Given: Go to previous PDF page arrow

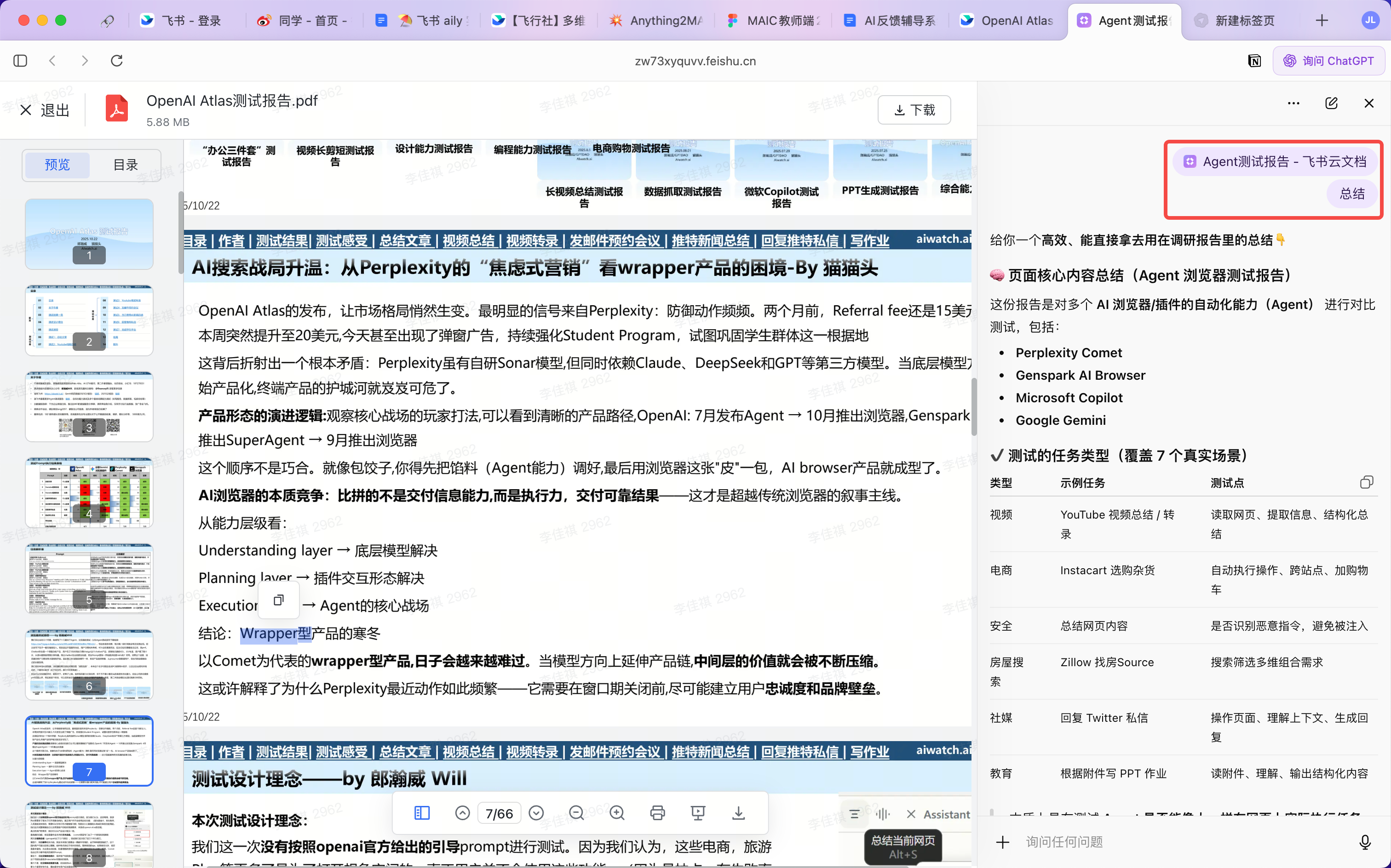Looking at the screenshot, I should (462, 813).
